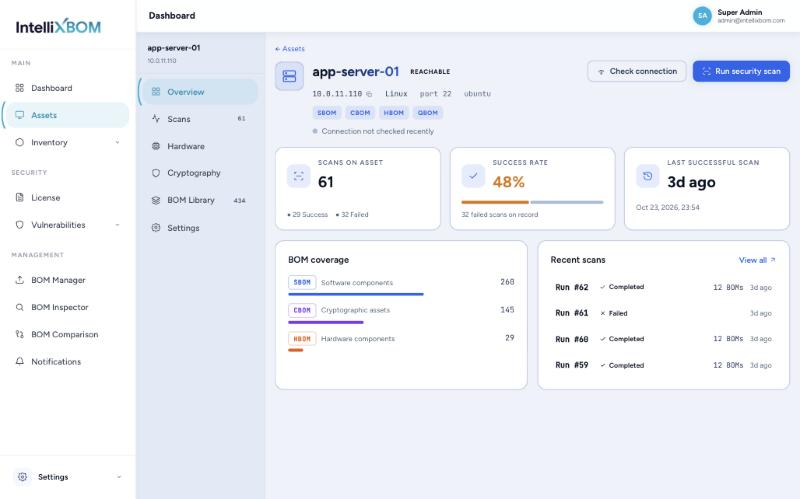Expand the bottom Settings chevron
The height and width of the screenshot is (499, 800).
click(x=119, y=477)
